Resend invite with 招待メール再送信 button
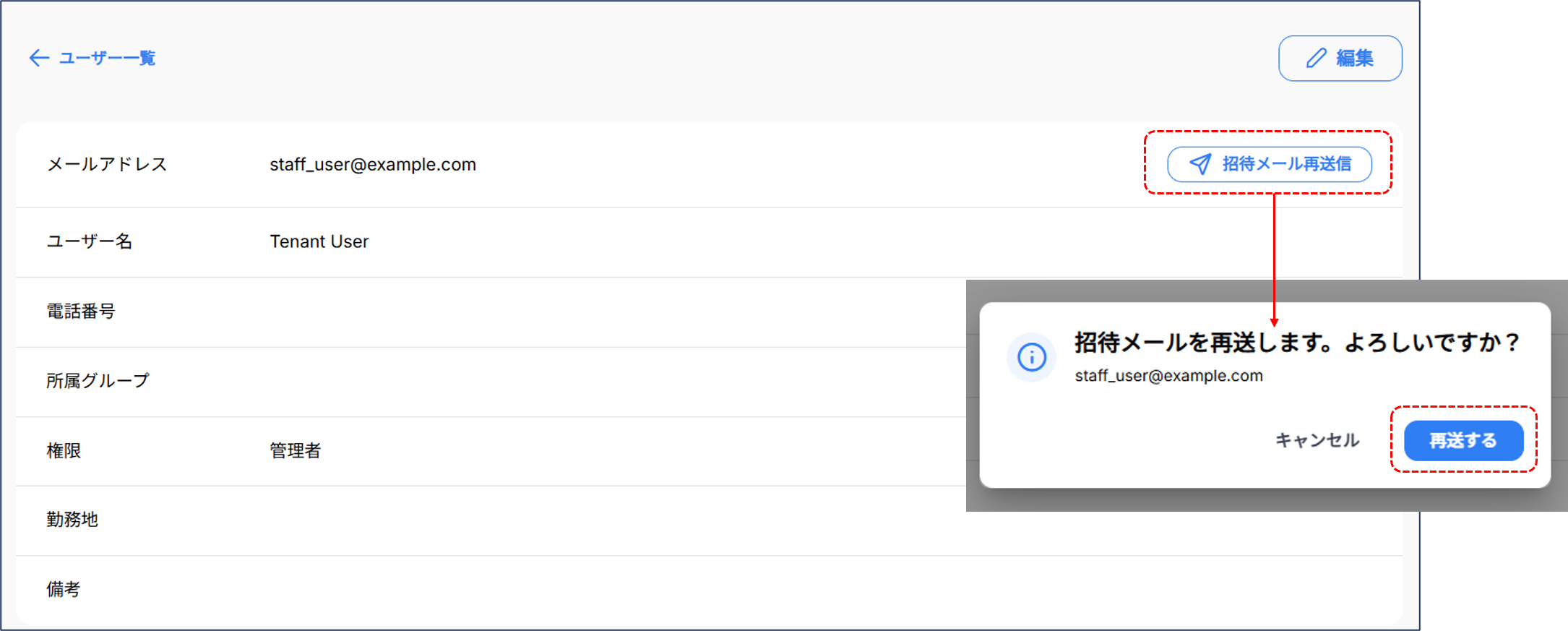 click(x=1270, y=164)
